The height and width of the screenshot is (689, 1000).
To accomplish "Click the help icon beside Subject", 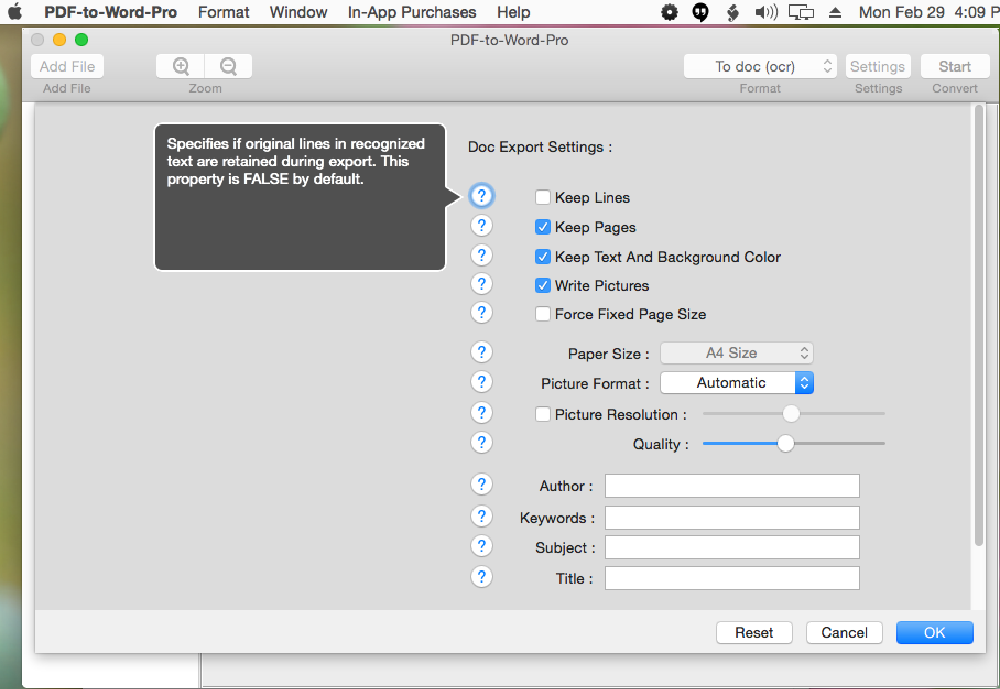I will 482,546.
